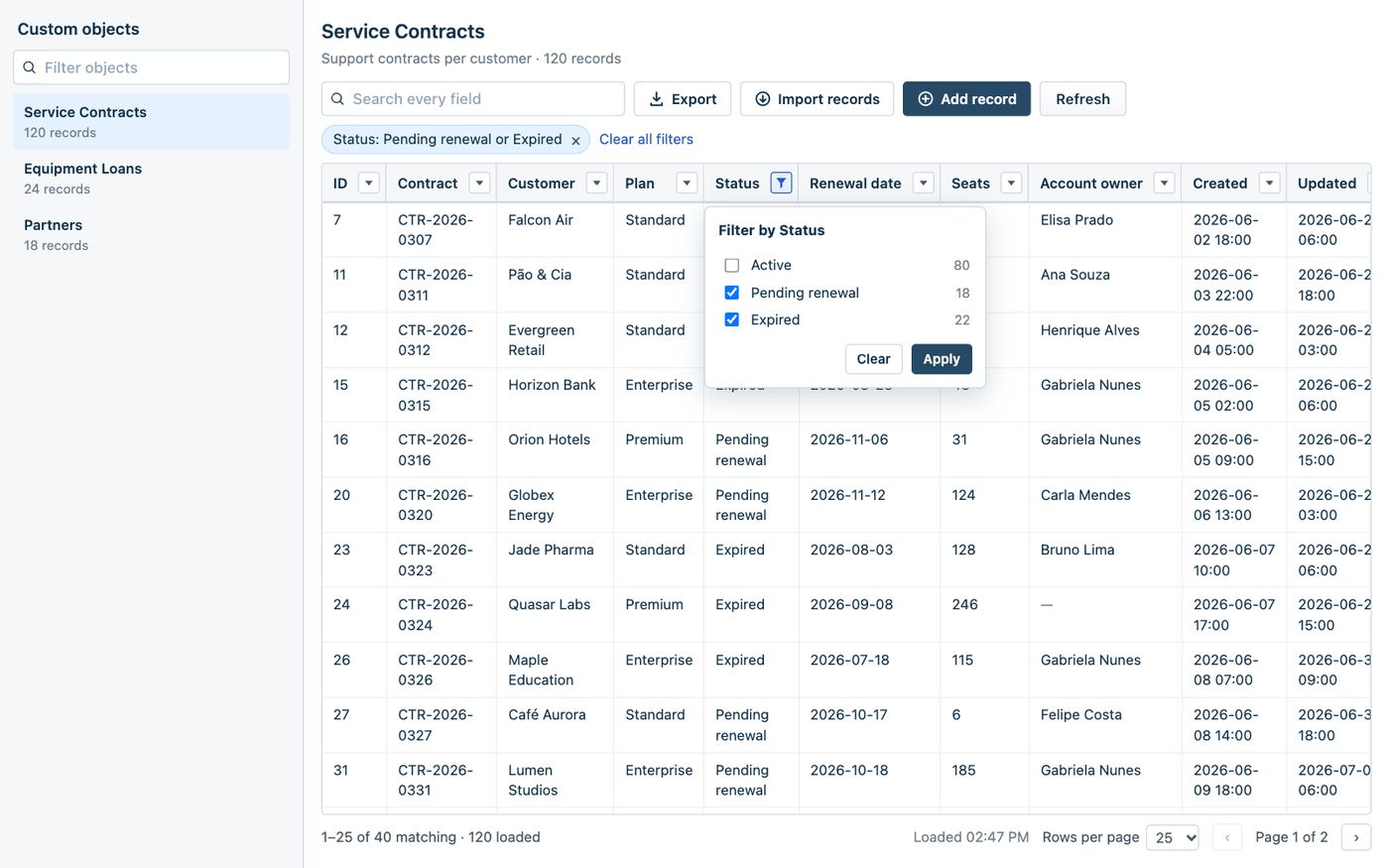
Task: Check the Active status checkbox
Action: click(732, 265)
